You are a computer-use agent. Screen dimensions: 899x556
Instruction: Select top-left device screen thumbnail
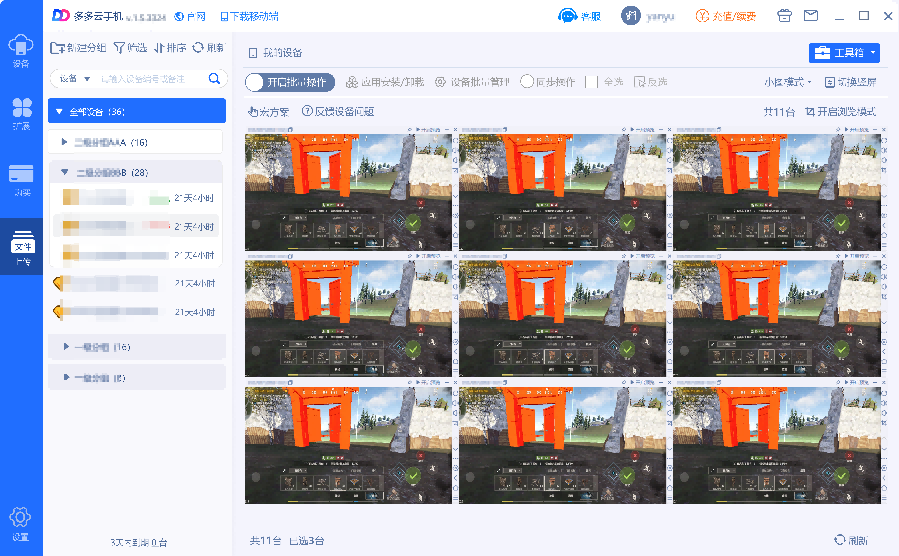348,192
